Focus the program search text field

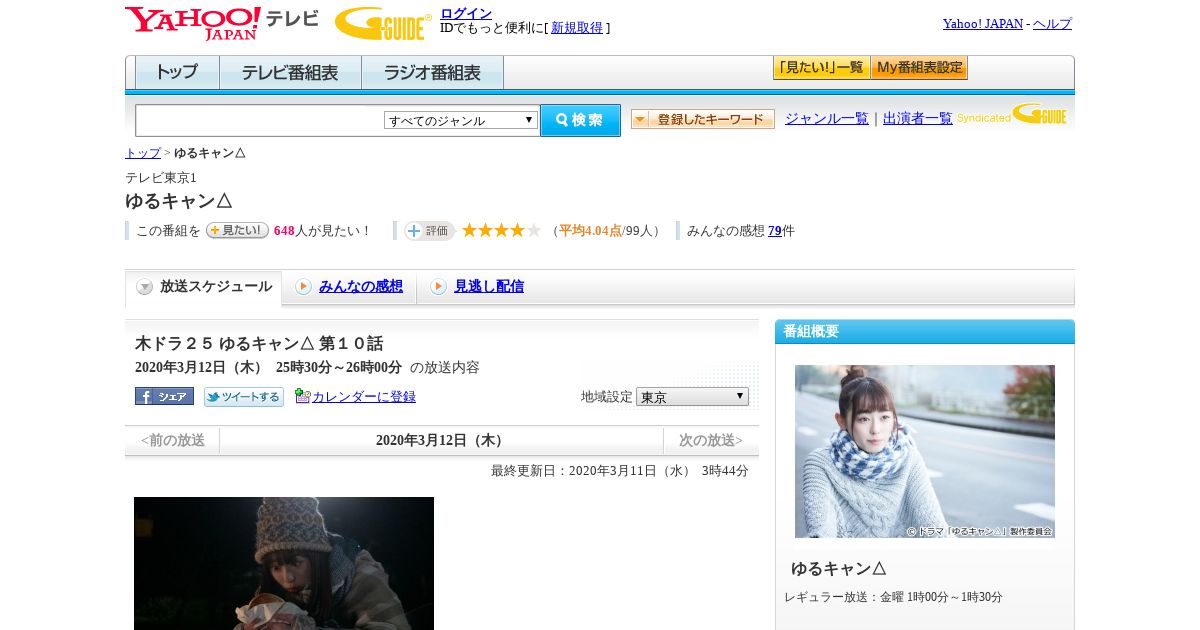pyautogui.click(x=259, y=120)
